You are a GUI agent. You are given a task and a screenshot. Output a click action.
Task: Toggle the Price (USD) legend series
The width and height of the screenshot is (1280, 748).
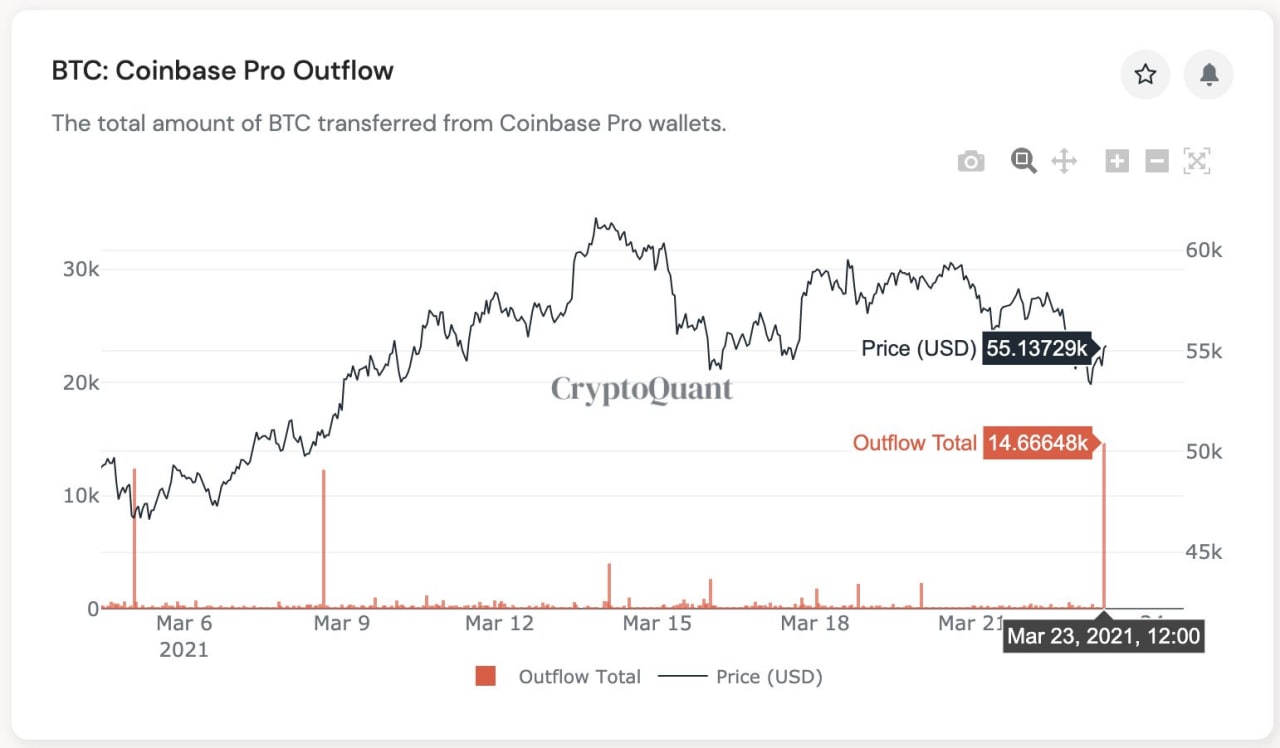(x=768, y=677)
